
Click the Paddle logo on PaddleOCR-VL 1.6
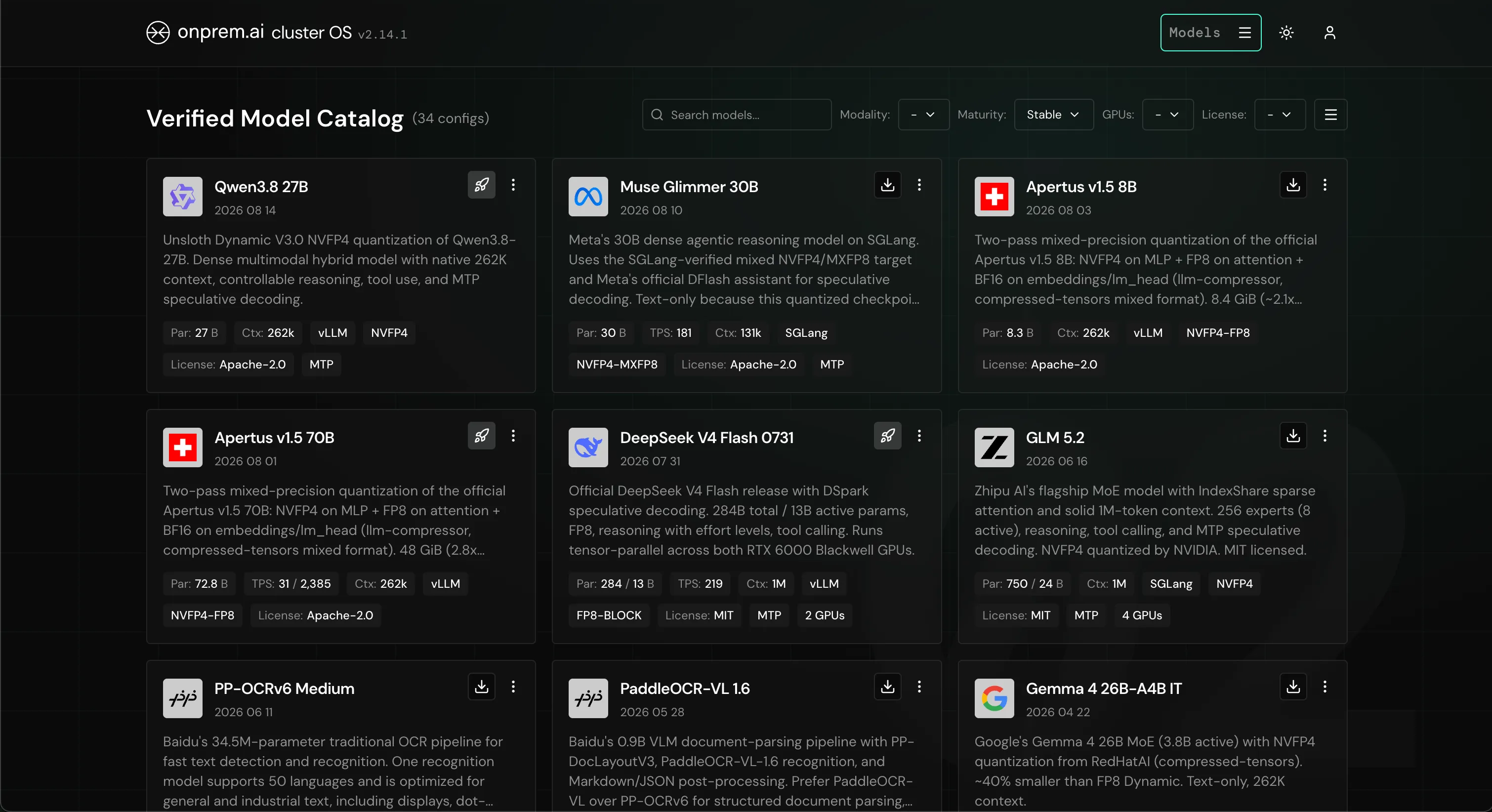click(x=588, y=698)
